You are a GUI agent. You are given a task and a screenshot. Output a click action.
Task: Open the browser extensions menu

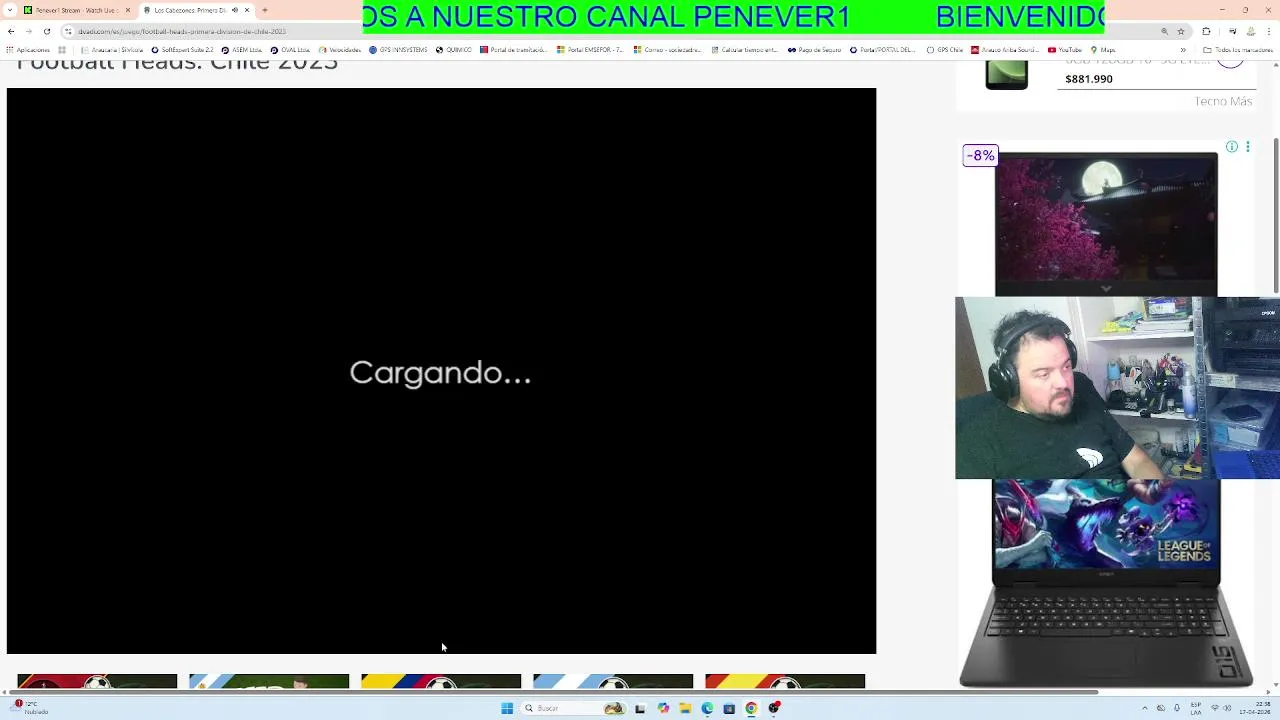click(x=1206, y=31)
